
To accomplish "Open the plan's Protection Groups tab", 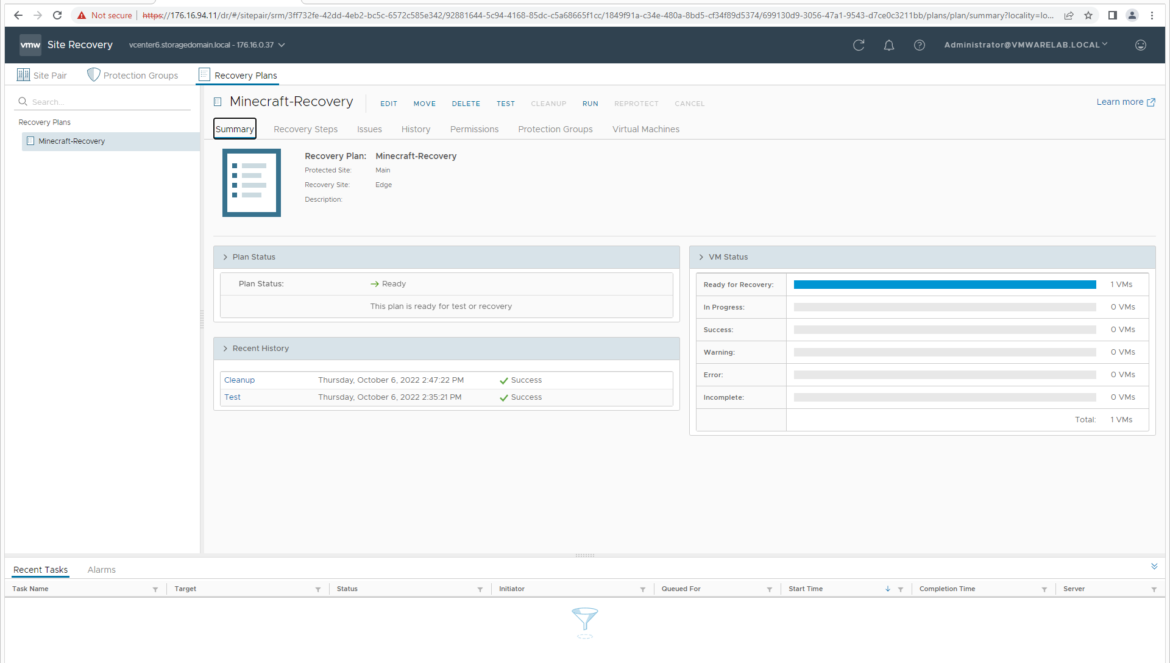I will click(555, 129).
